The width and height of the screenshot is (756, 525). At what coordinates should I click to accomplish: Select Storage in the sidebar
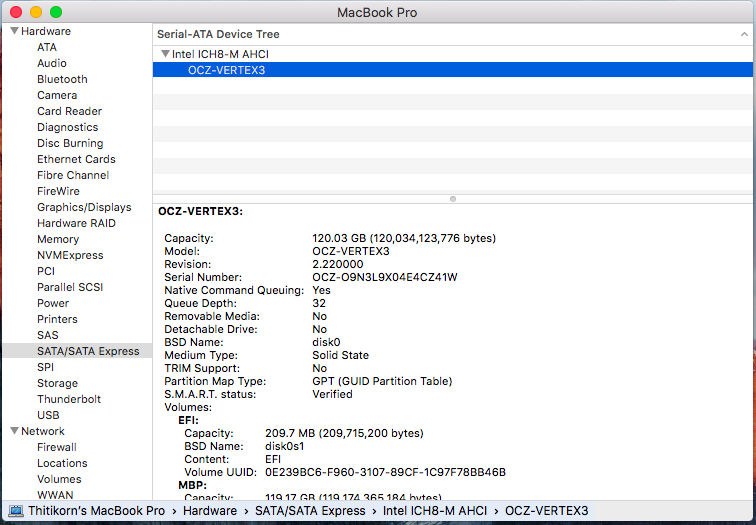point(57,383)
